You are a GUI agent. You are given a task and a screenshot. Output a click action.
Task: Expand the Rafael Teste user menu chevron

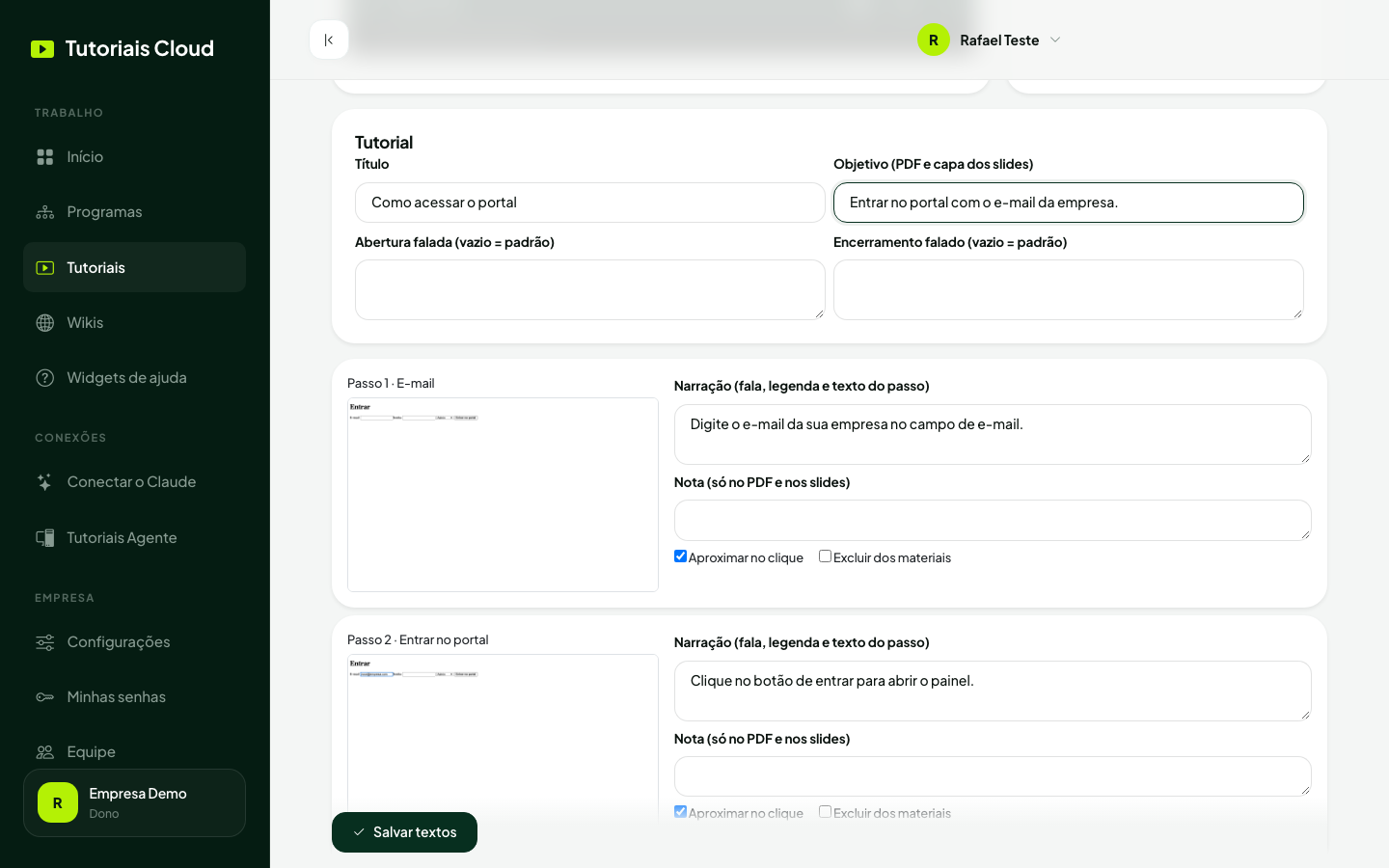[x=1055, y=40]
